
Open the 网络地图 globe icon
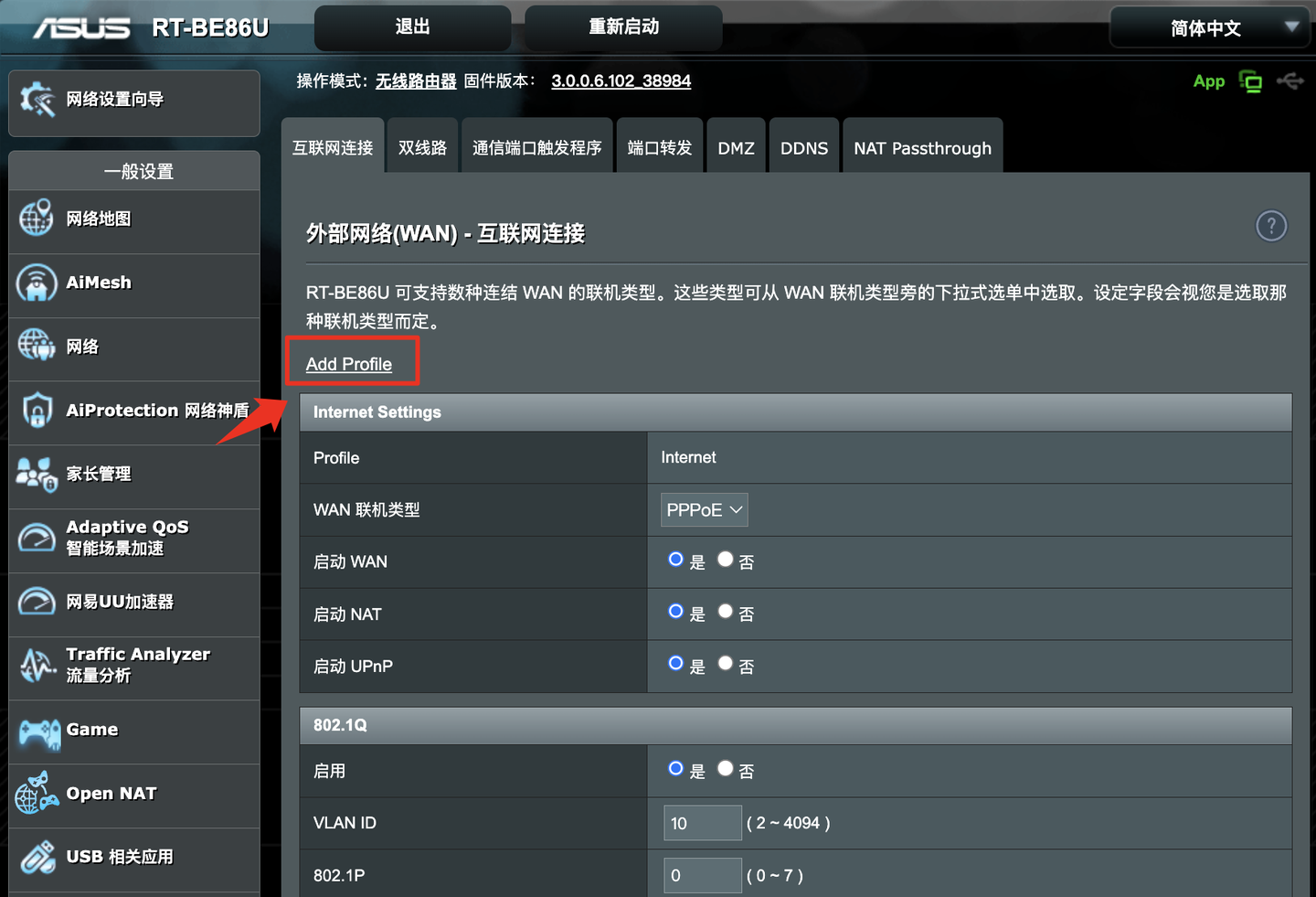pyautogui.click(x=37, y=219)
